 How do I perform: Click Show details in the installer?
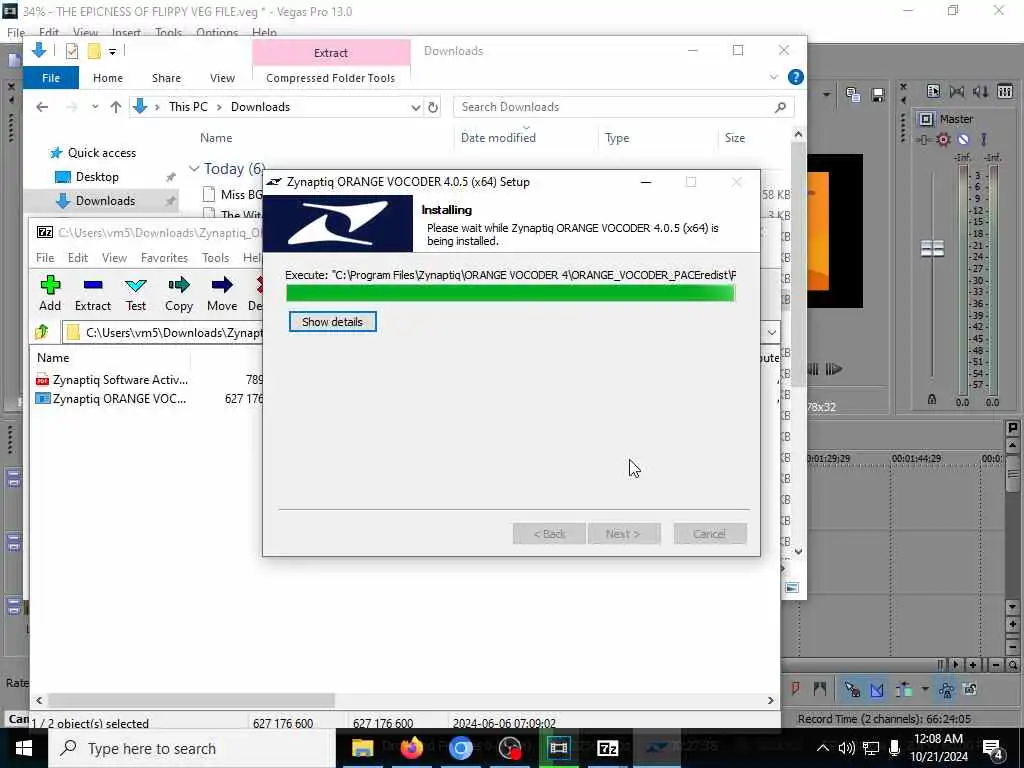point(332,322)
